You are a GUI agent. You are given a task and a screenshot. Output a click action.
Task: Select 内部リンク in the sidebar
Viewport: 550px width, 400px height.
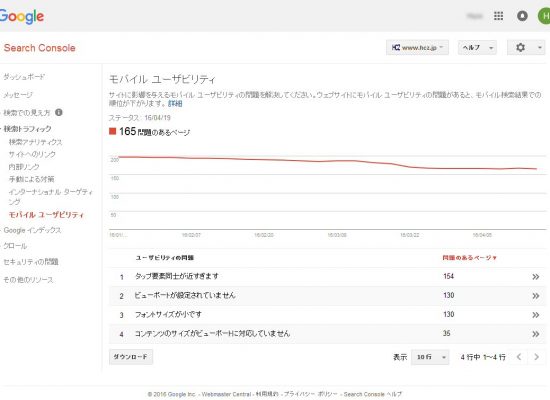coord(24,167)
